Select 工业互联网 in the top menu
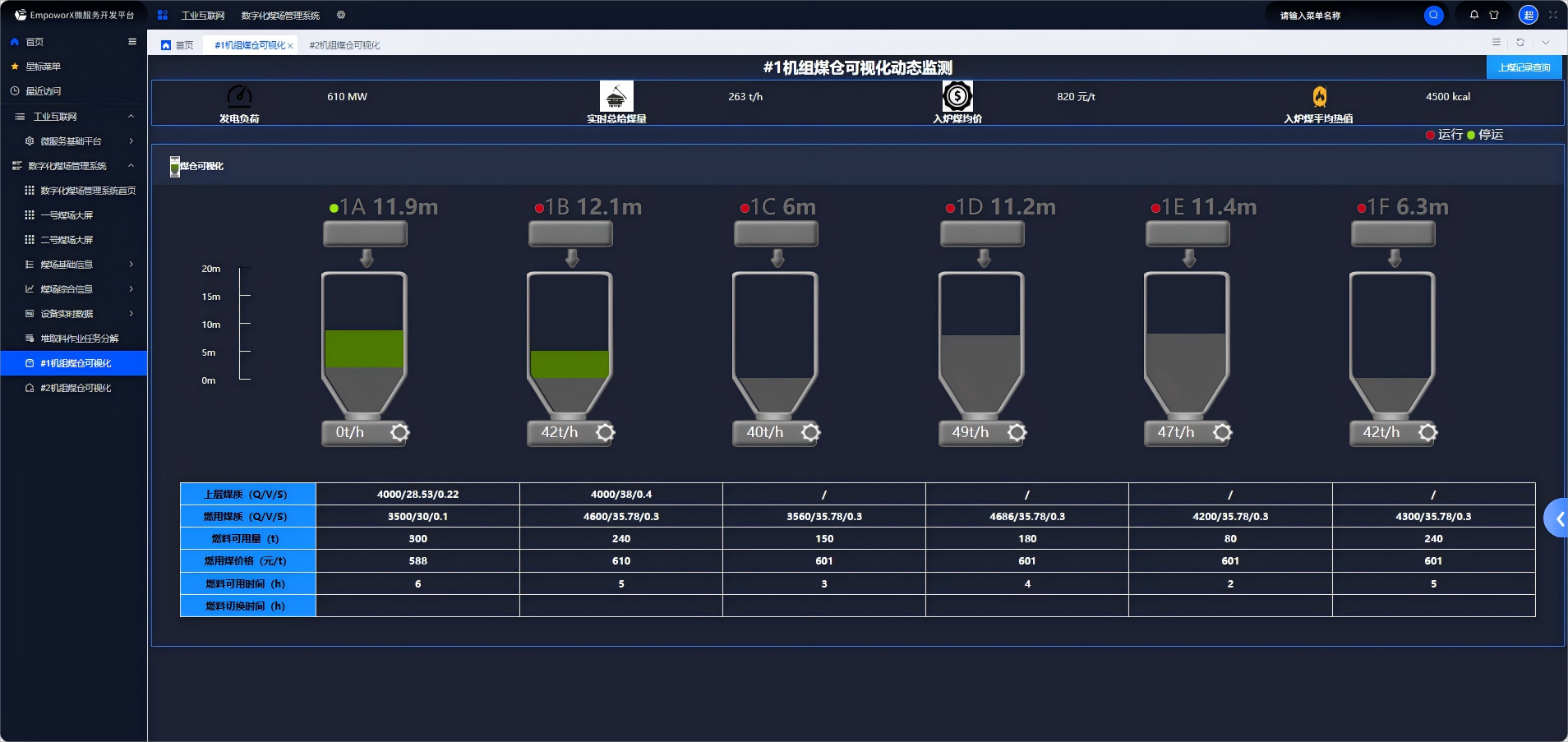 tap(203, 16)
